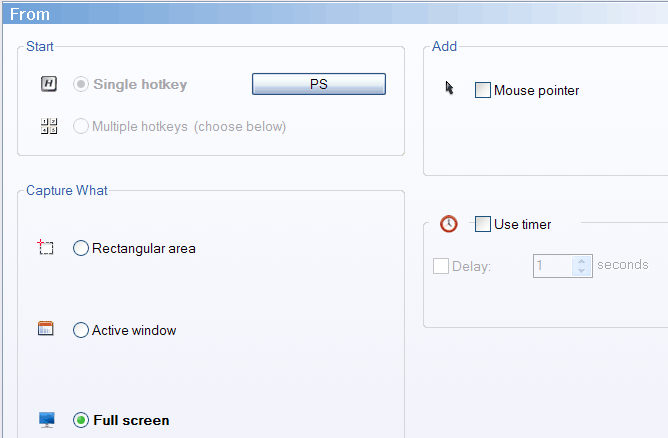Click the rectangular area selection icon
Viewport: 668px width, 438px height.
click(46, 247)
